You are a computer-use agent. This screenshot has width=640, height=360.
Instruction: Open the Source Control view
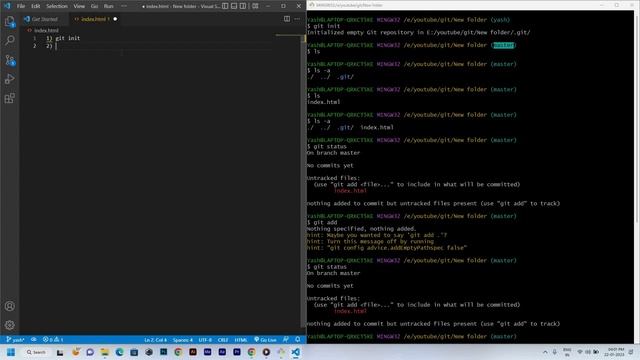tap(9, 60)
